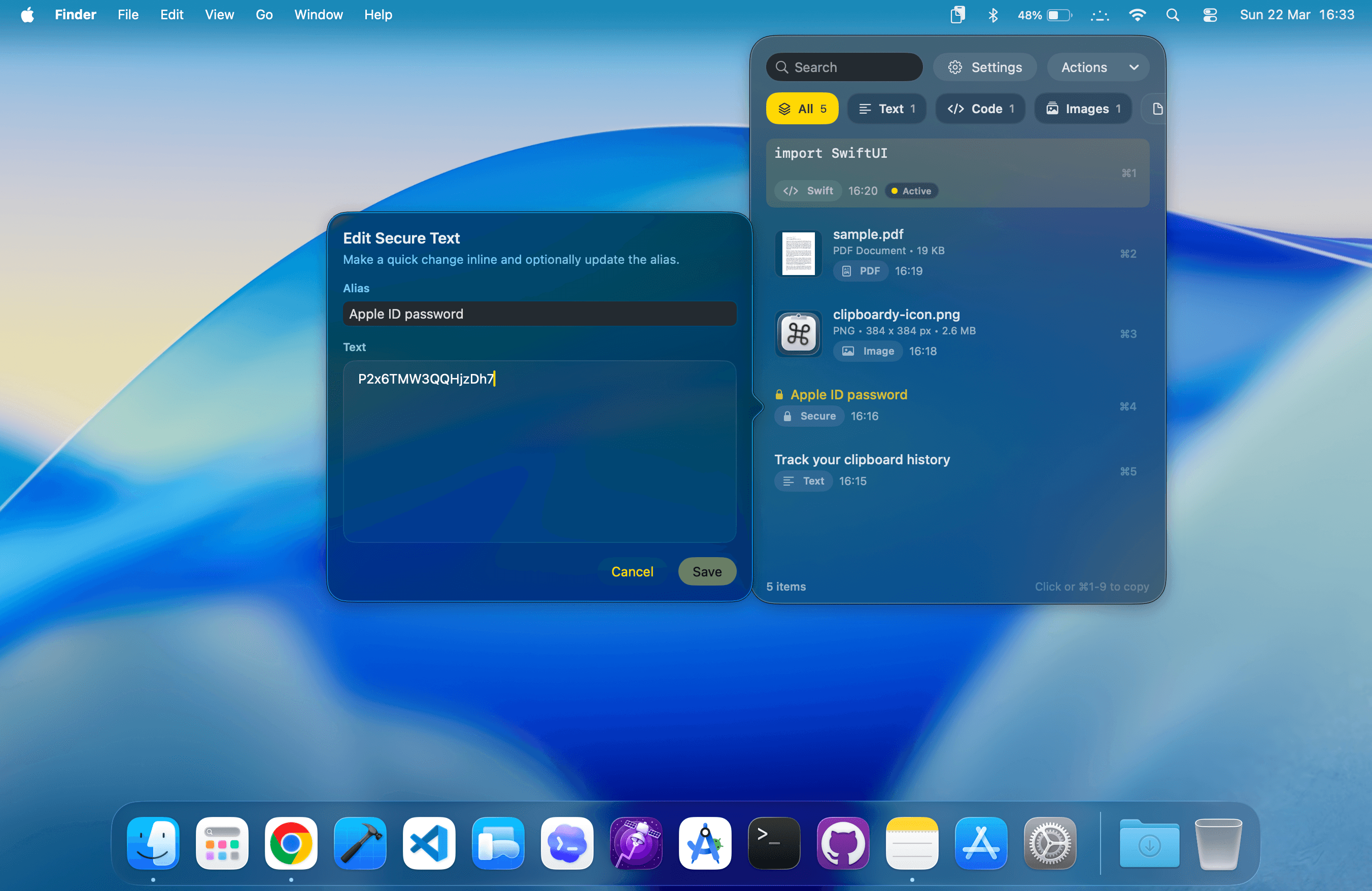Open Settings with the gear icon

984,67
